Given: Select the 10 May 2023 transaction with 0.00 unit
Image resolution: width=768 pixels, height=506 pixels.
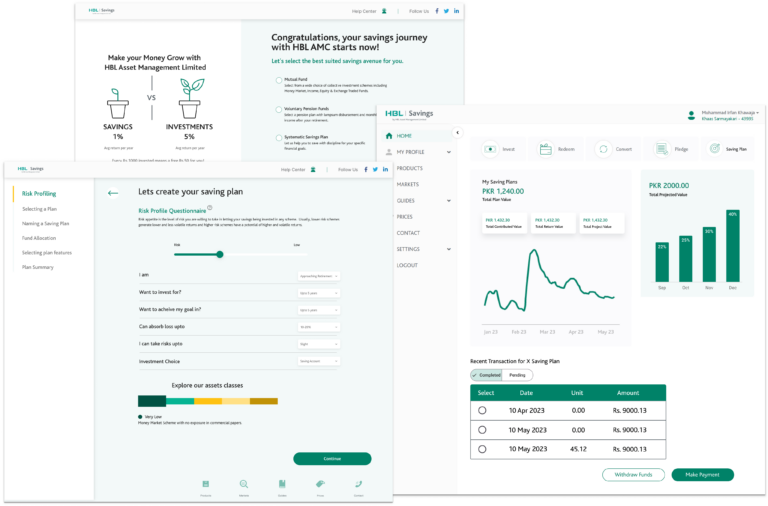Looking at the screenshot, I should pyautogui.click(x=482, y=430).
